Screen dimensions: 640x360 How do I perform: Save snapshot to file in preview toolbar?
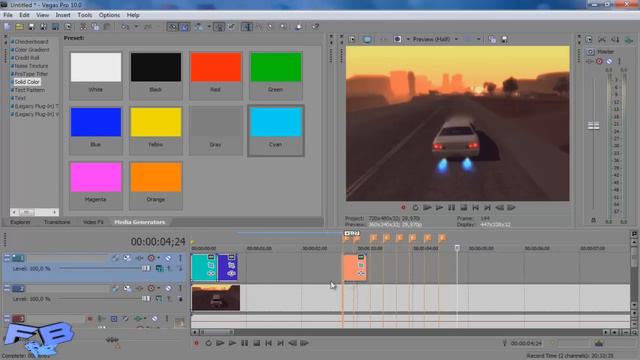click(504, 39)
